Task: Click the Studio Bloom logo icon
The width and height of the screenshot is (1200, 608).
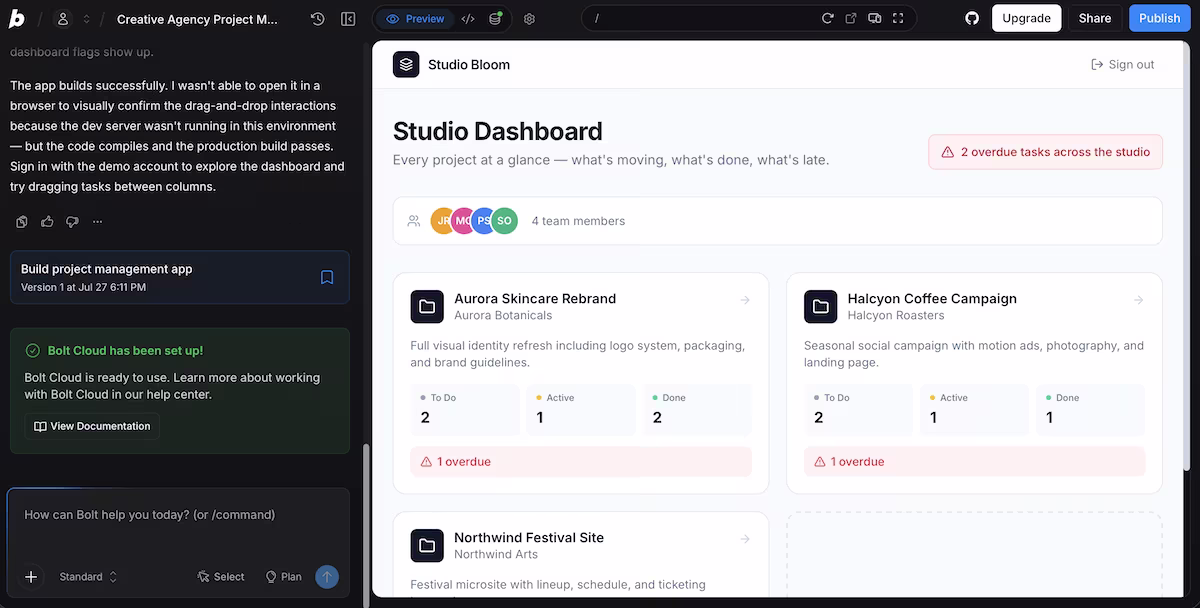Action: point(406,64)
